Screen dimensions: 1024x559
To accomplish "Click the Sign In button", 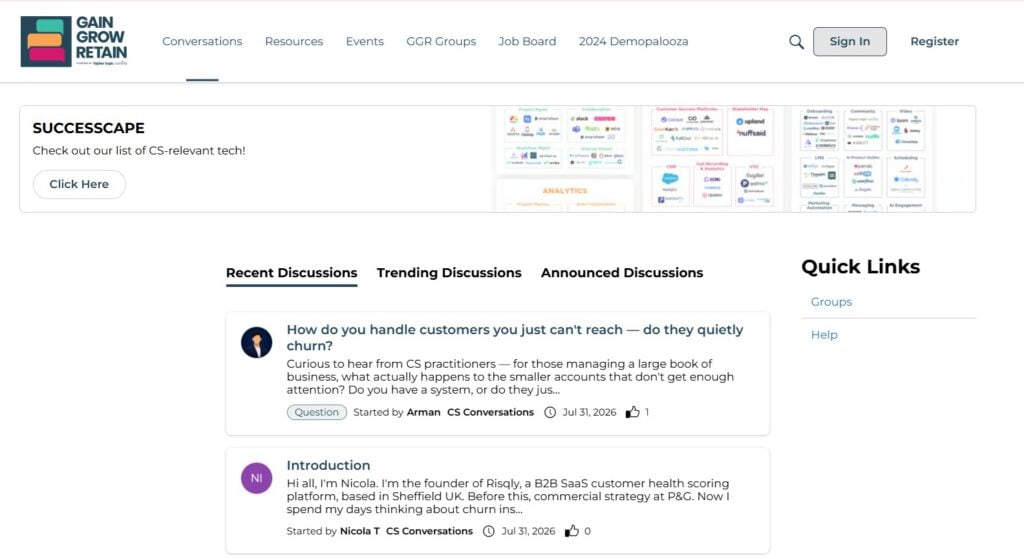I will 850,41.
